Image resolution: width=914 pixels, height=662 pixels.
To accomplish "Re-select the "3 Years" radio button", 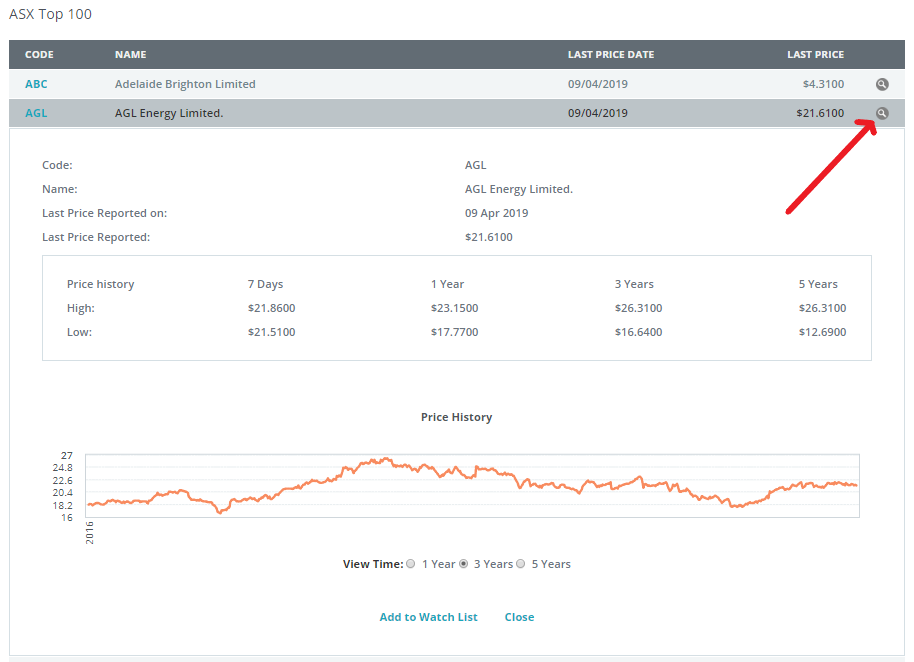I will 462,563.
